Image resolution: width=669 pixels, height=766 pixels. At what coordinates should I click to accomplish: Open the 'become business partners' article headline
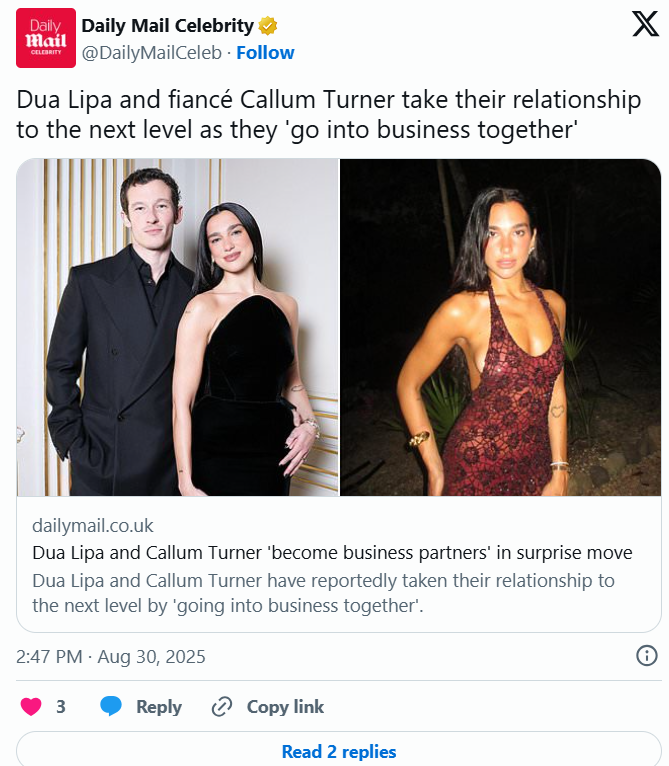(332, 553)
